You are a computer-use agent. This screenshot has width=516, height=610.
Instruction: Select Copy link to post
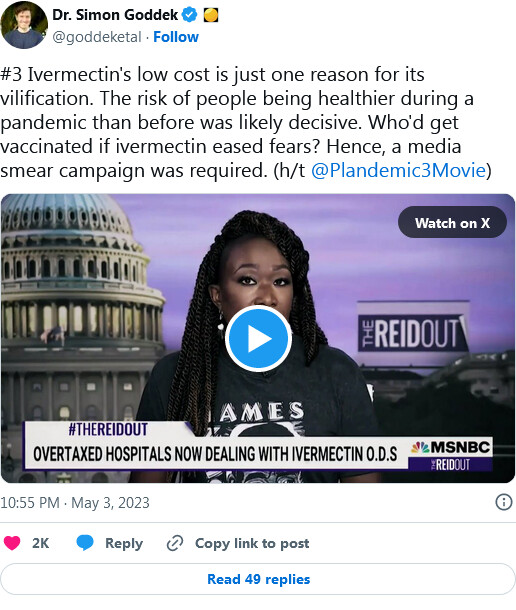pyautogui.click(x=252, y=543)
